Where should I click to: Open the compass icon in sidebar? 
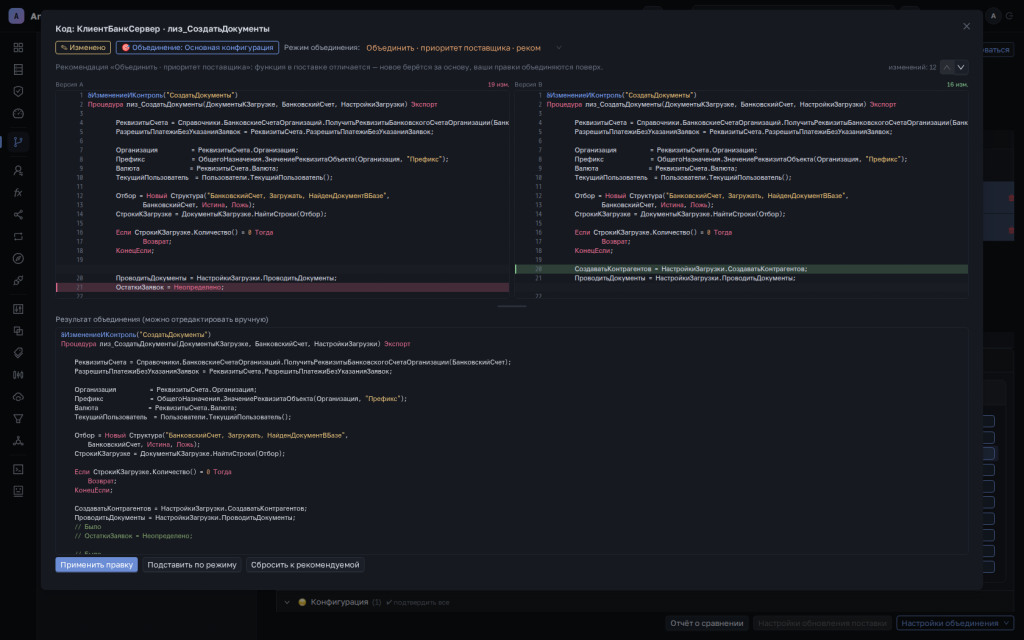click(18, 259)
